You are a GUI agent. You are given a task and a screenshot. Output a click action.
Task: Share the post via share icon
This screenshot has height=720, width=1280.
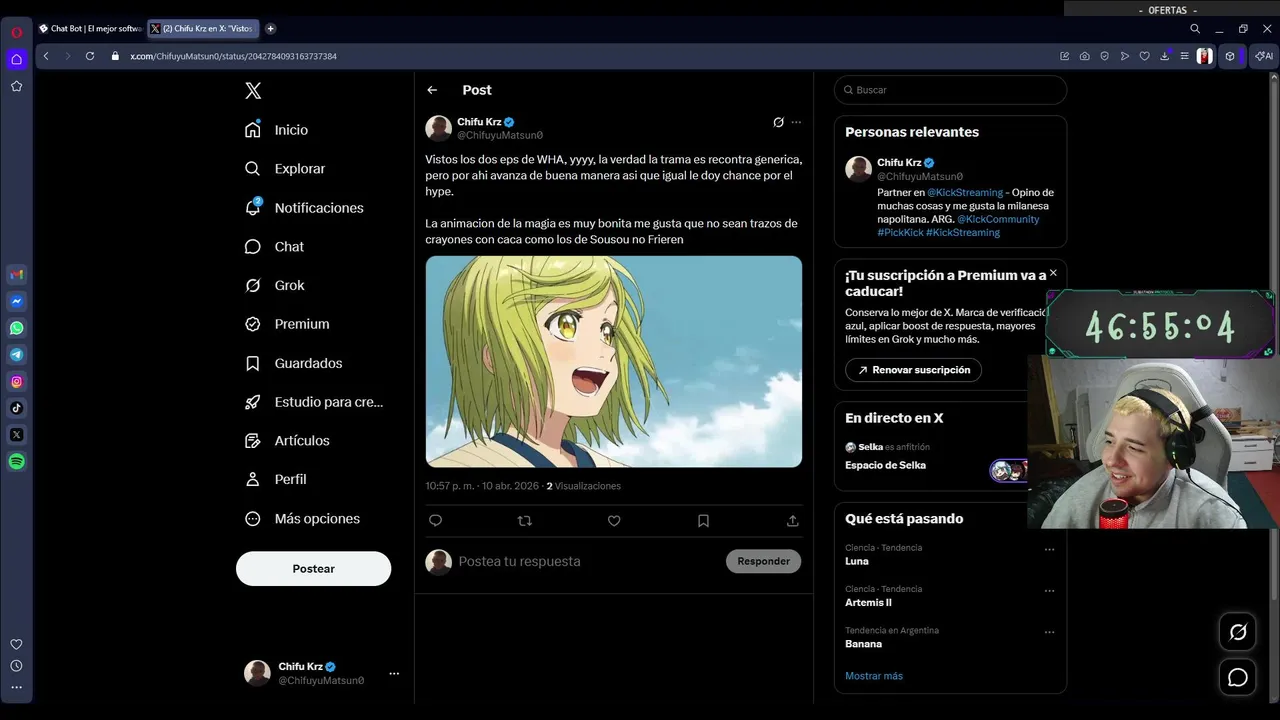(x=793, y=521)
